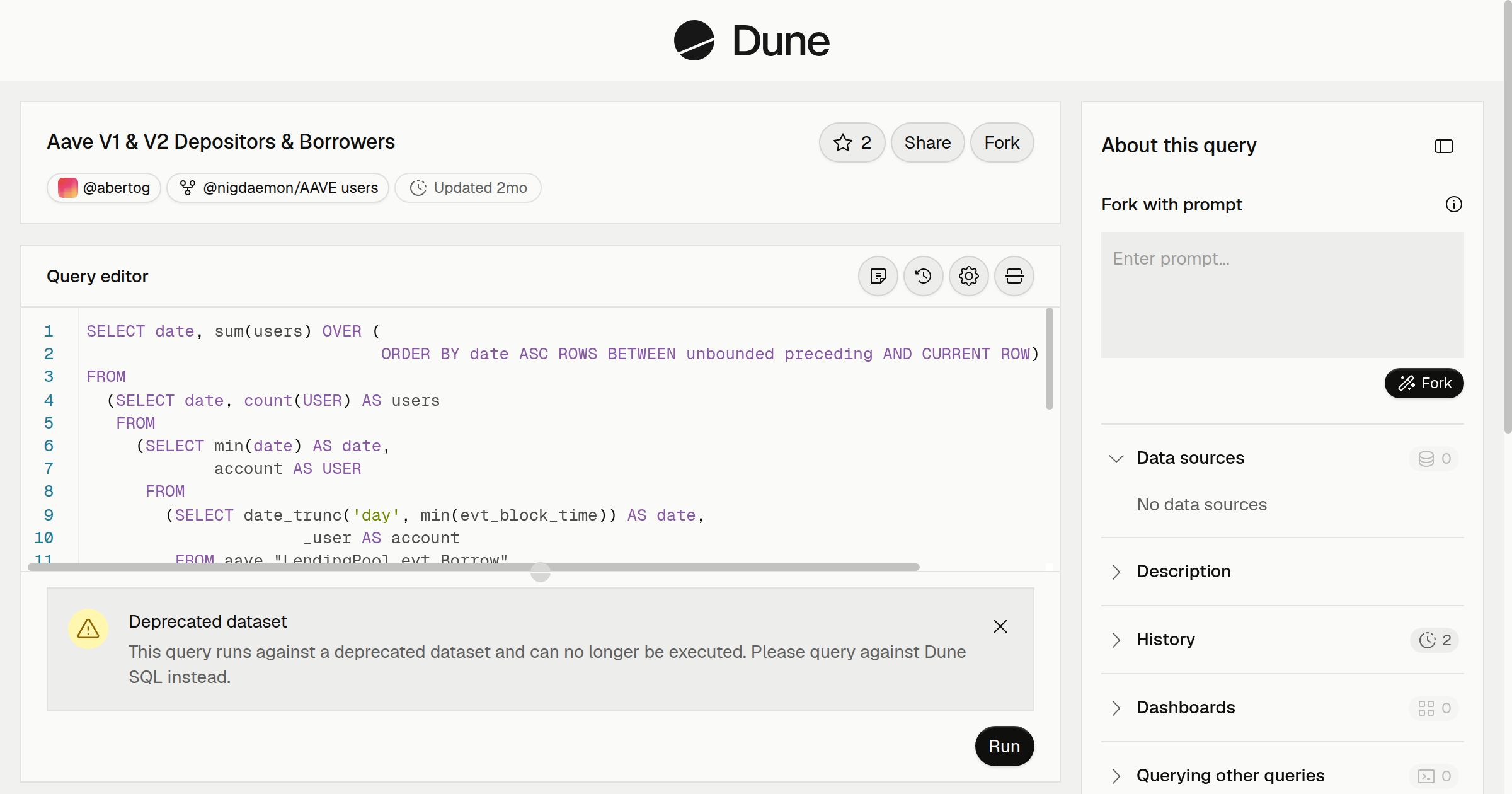This screenshot has width=1512, height=794.
Task: Click the Dashboards count badge
Action: click(1434, 708)
